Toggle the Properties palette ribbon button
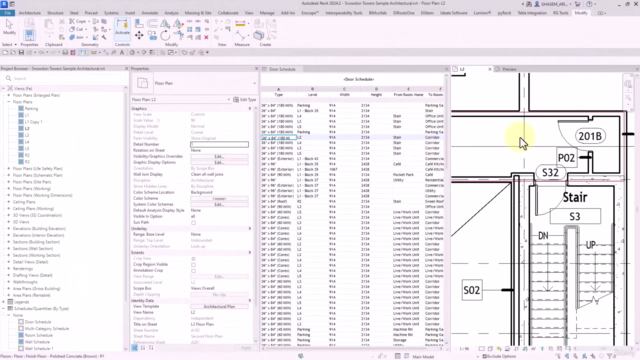 pos(29,35)
